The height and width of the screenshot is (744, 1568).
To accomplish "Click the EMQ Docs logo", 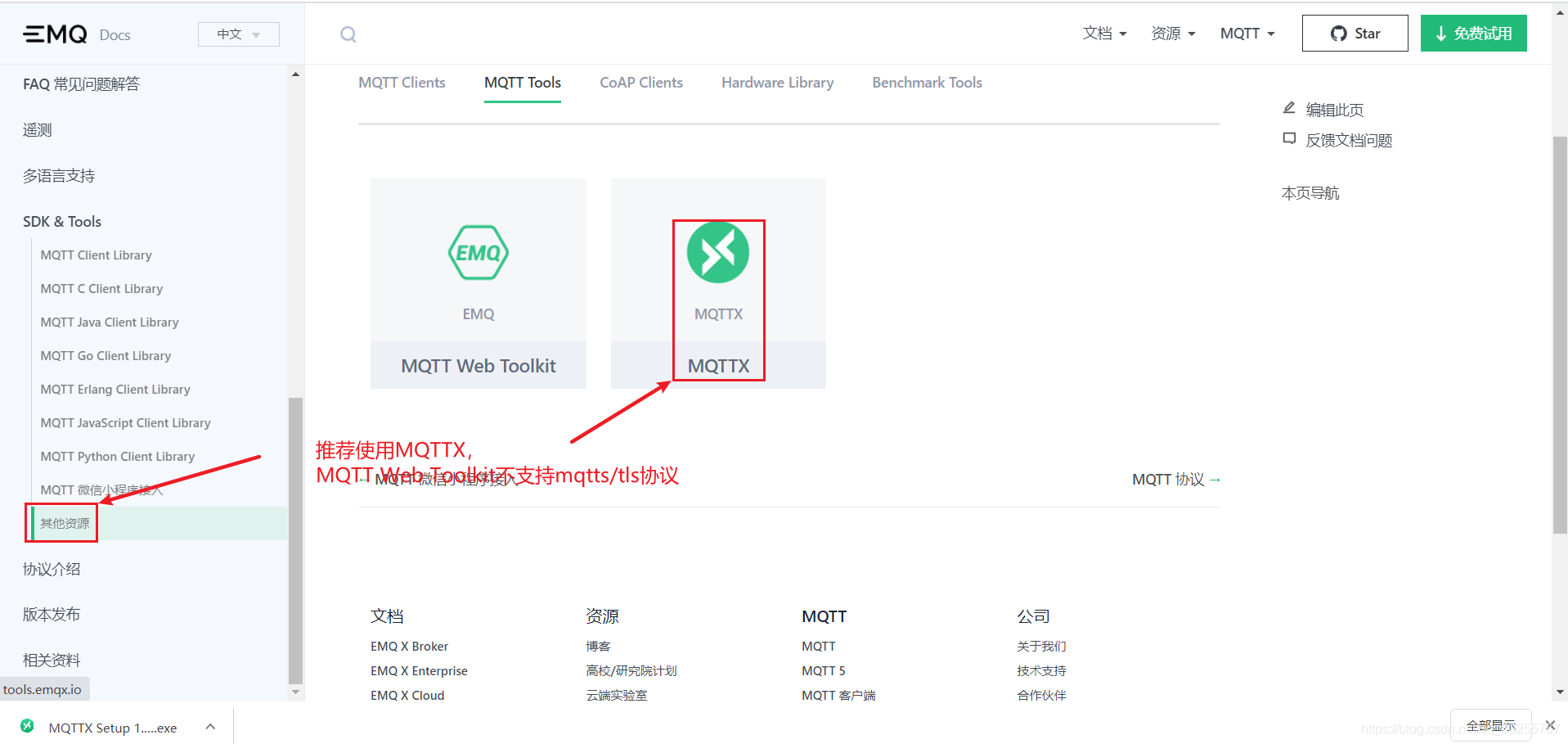I will [x=79, y=34].
